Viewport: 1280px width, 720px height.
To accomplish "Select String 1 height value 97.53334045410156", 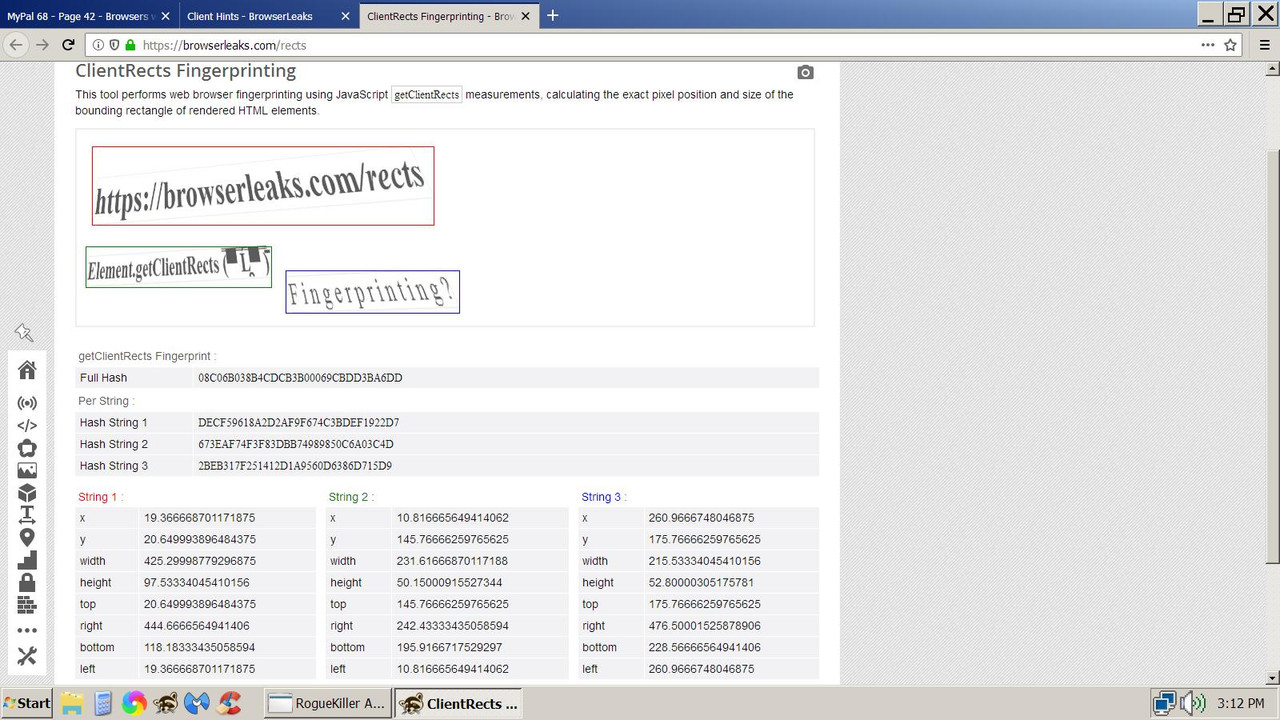I will coord(197,582).
